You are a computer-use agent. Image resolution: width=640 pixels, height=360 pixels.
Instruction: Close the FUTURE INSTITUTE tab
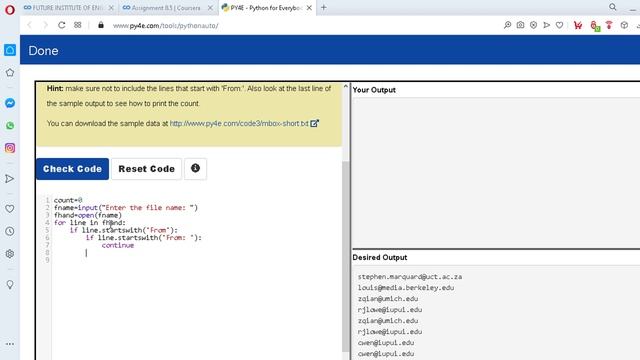pyautogui.click(x=111, y=8)
